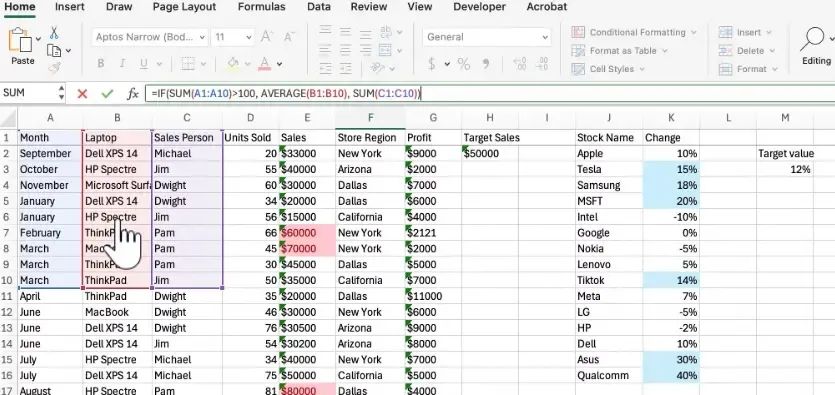Open the Cell Styles button

pyautogui.click(x=608, y=69)
